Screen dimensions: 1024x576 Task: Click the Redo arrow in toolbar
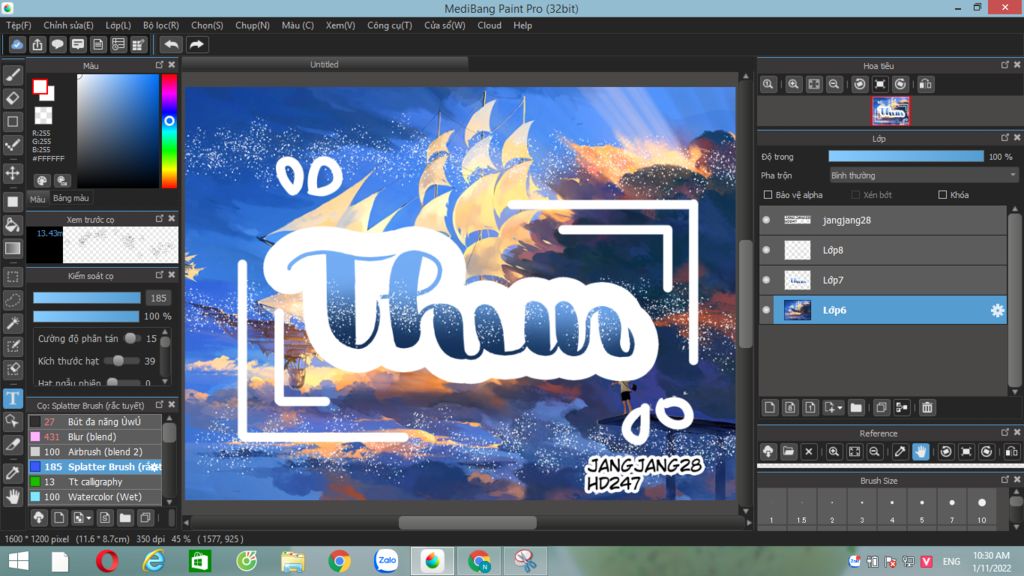pos(197,44)
